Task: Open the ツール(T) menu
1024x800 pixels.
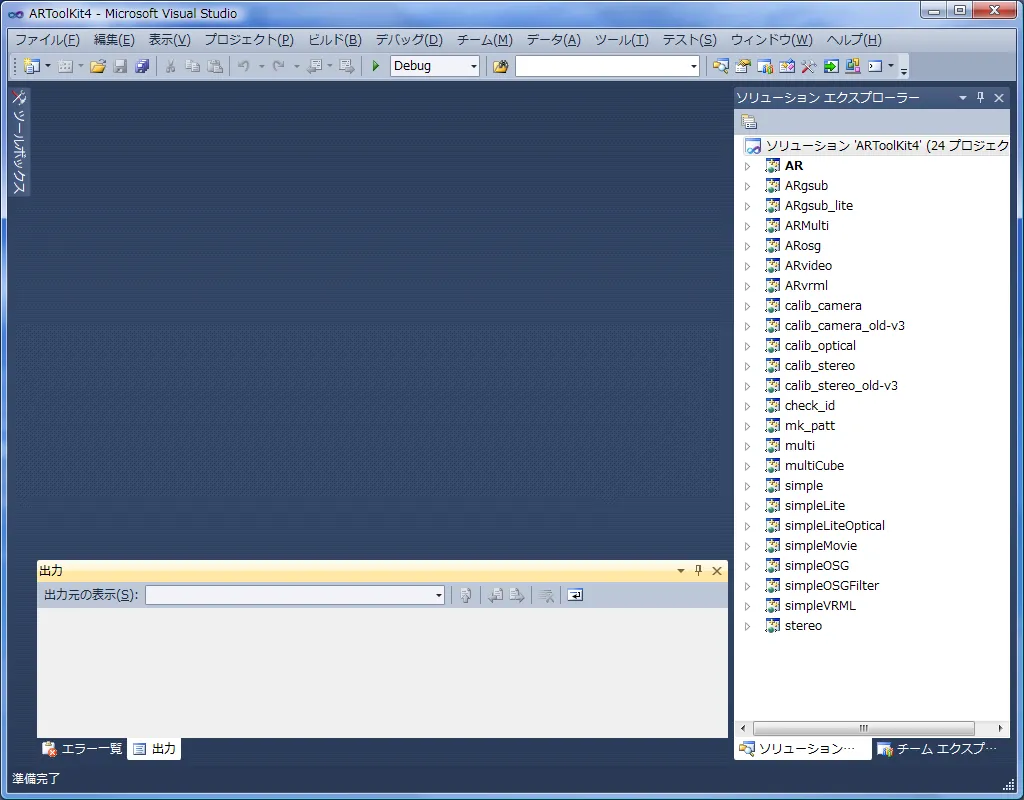Action: (621, 40)
